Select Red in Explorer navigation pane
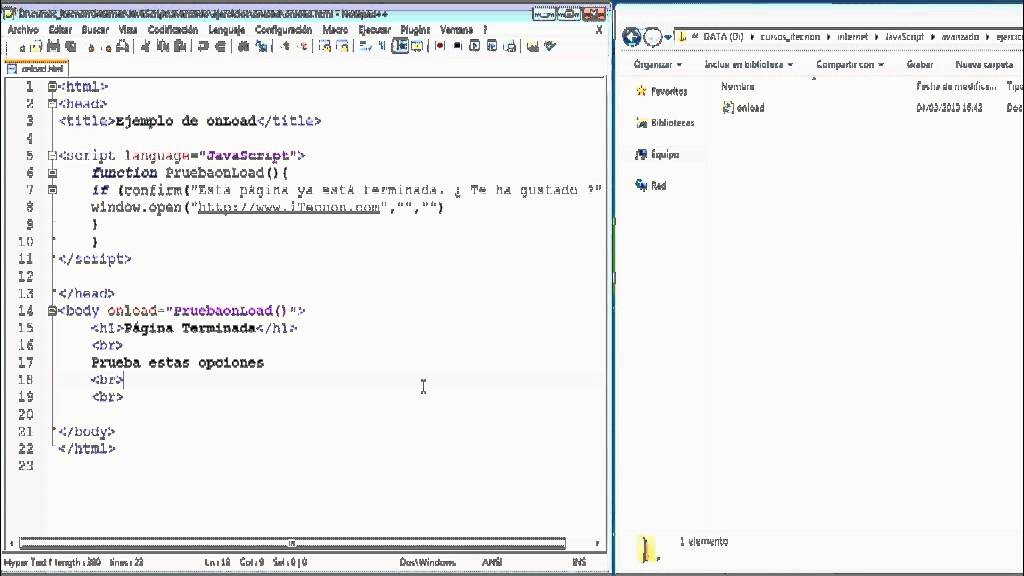The width and height of the screenshot is (1024, 576). coord(650,185)
